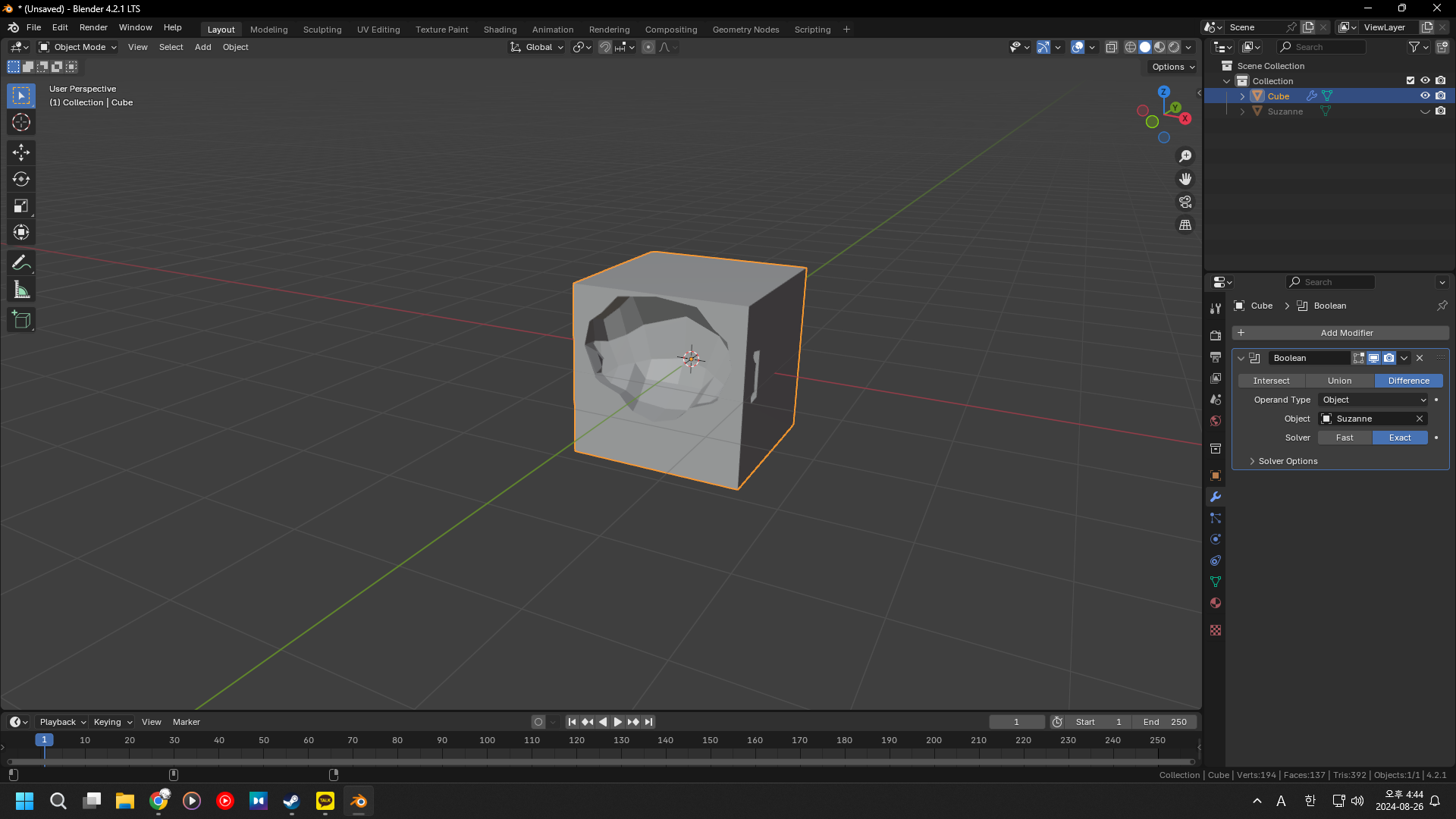Expand Solver Options section
1456x819 pixels.
pos(1288,461)
